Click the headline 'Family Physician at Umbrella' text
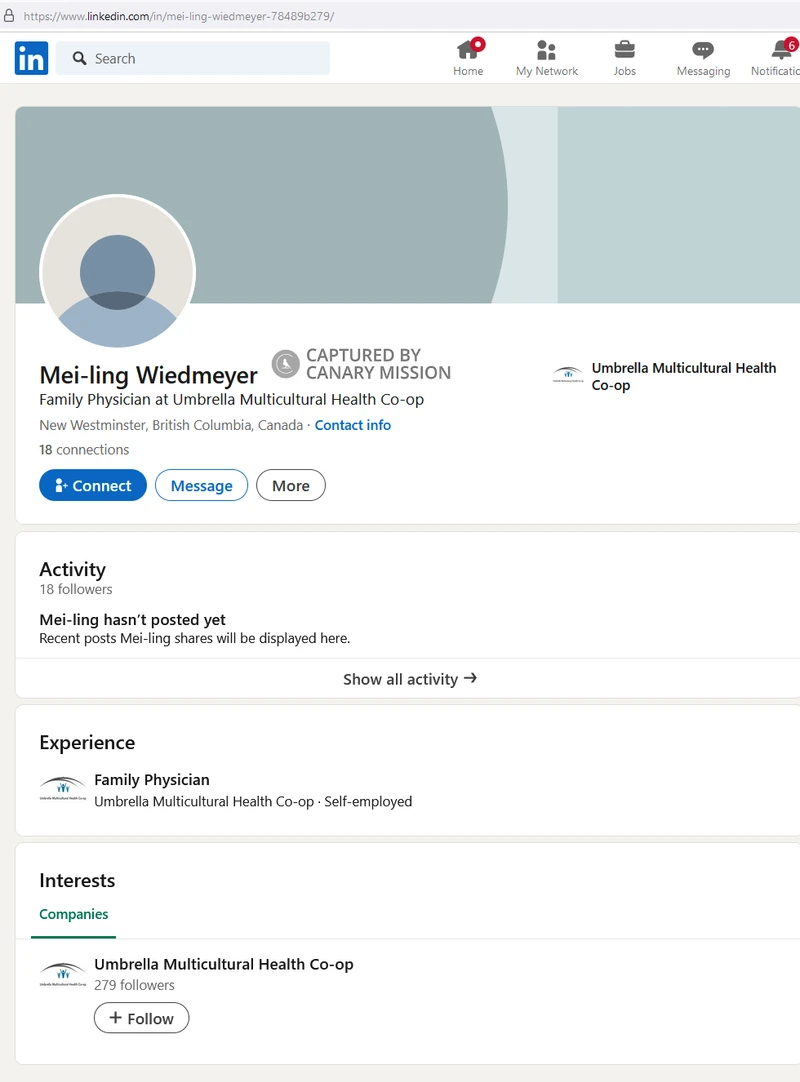 (x=231, y=400)
